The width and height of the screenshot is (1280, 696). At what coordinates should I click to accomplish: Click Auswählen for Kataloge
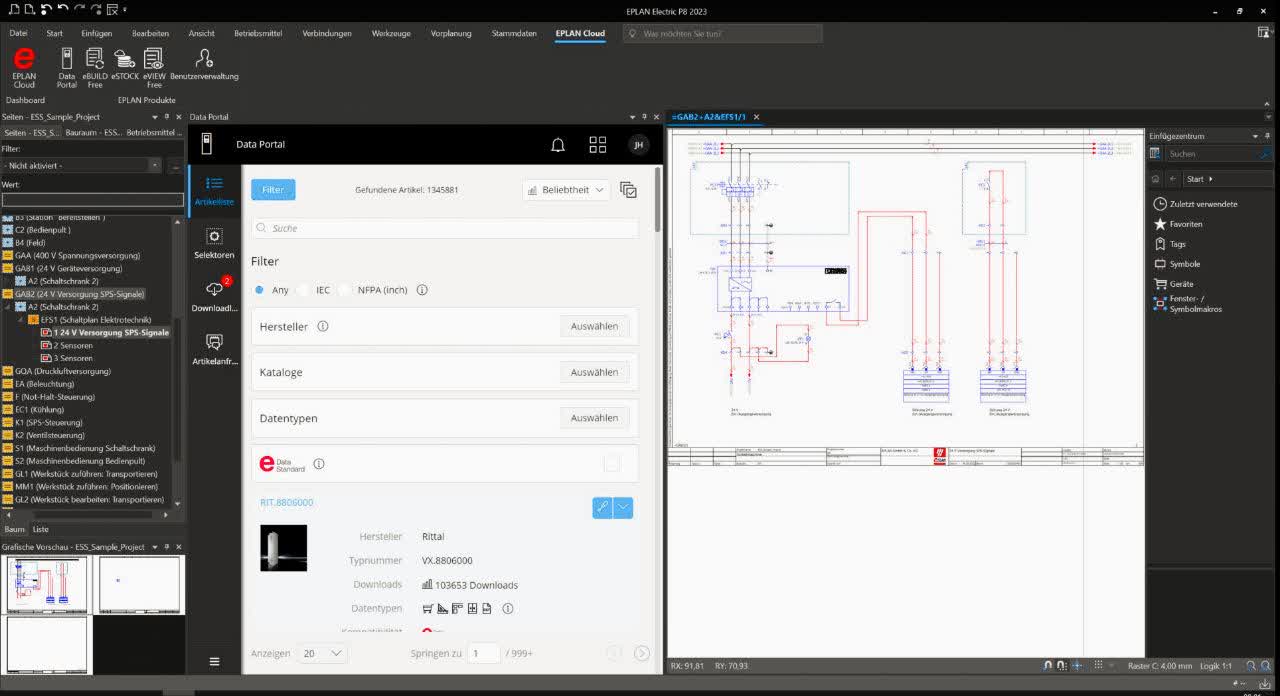pos(594,372)
